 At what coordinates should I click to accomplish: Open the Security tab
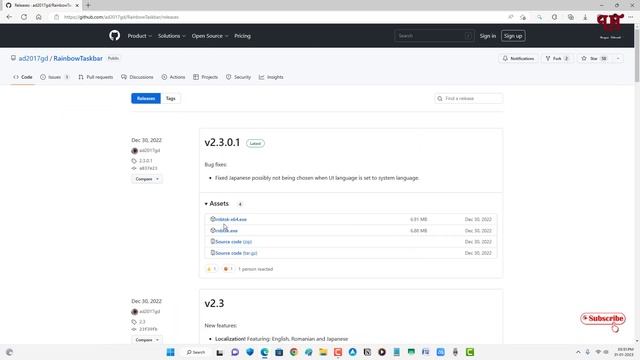click(x=238, y=77)
